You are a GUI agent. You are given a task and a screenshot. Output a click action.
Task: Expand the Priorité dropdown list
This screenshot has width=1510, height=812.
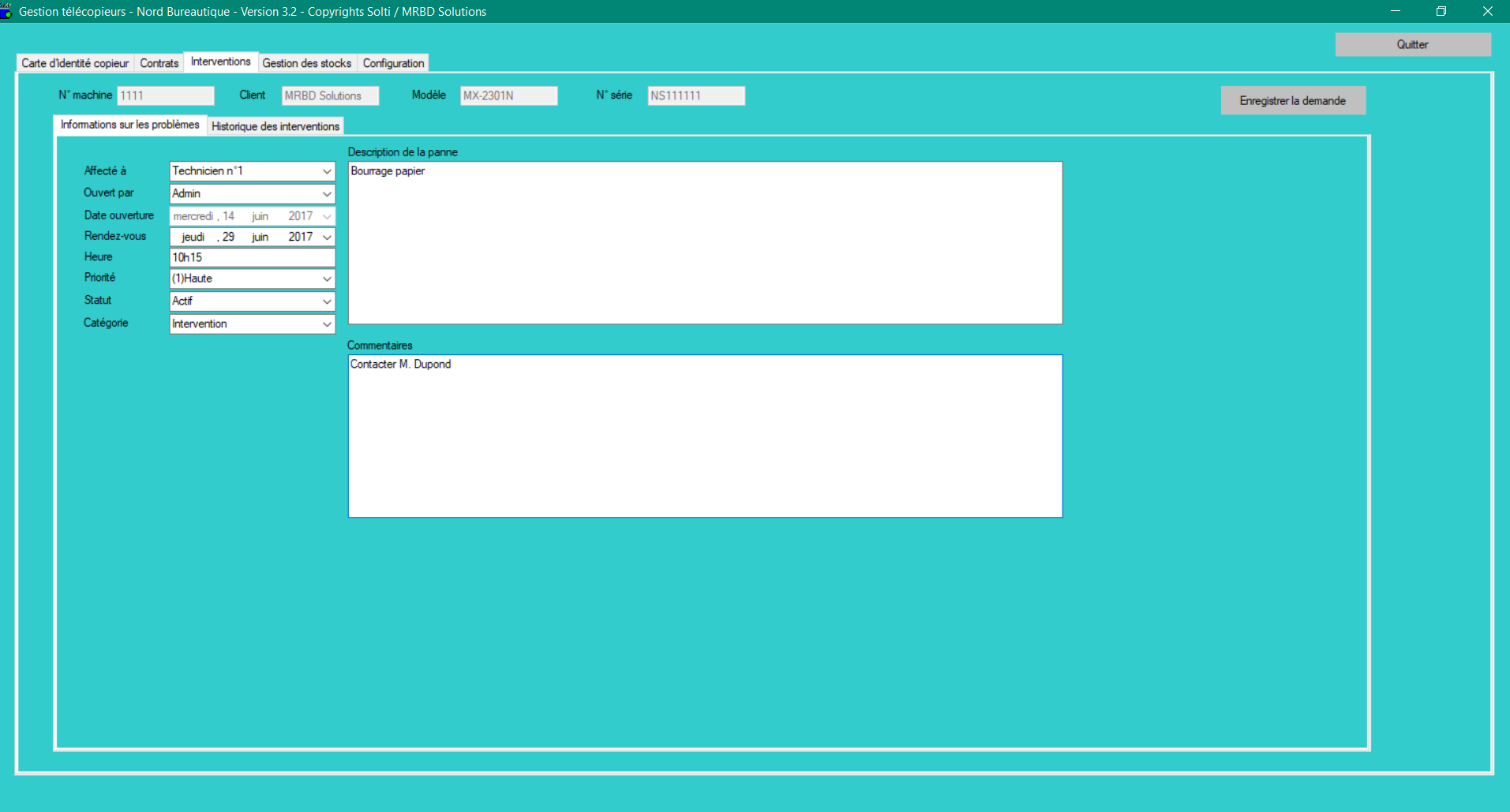[326, 279]
